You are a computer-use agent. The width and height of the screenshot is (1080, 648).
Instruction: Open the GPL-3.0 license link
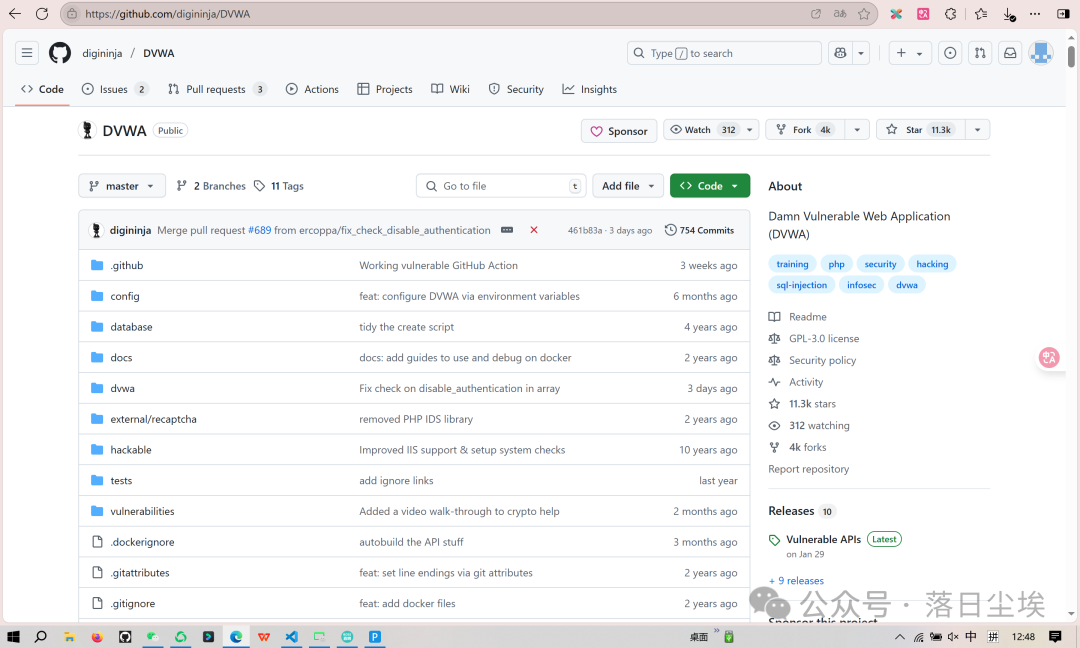click(x=824, y=338)
